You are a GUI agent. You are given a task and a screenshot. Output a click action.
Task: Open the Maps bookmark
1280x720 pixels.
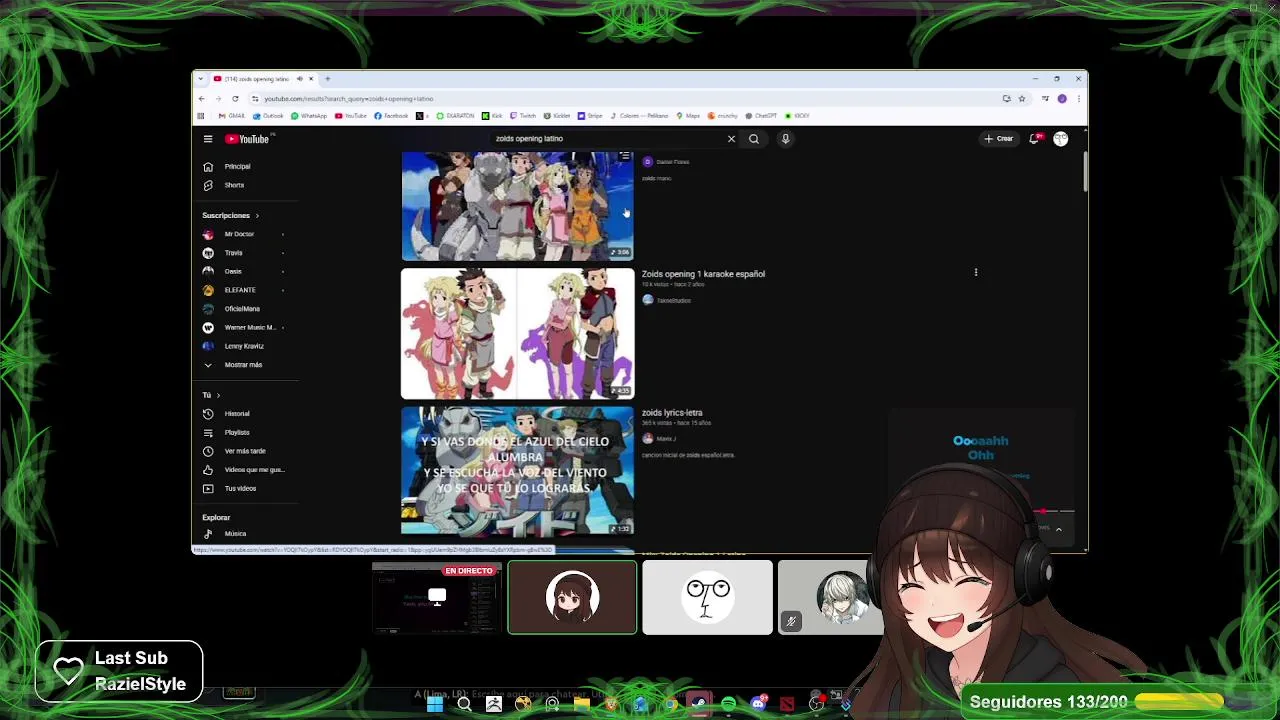click(688, 116)
